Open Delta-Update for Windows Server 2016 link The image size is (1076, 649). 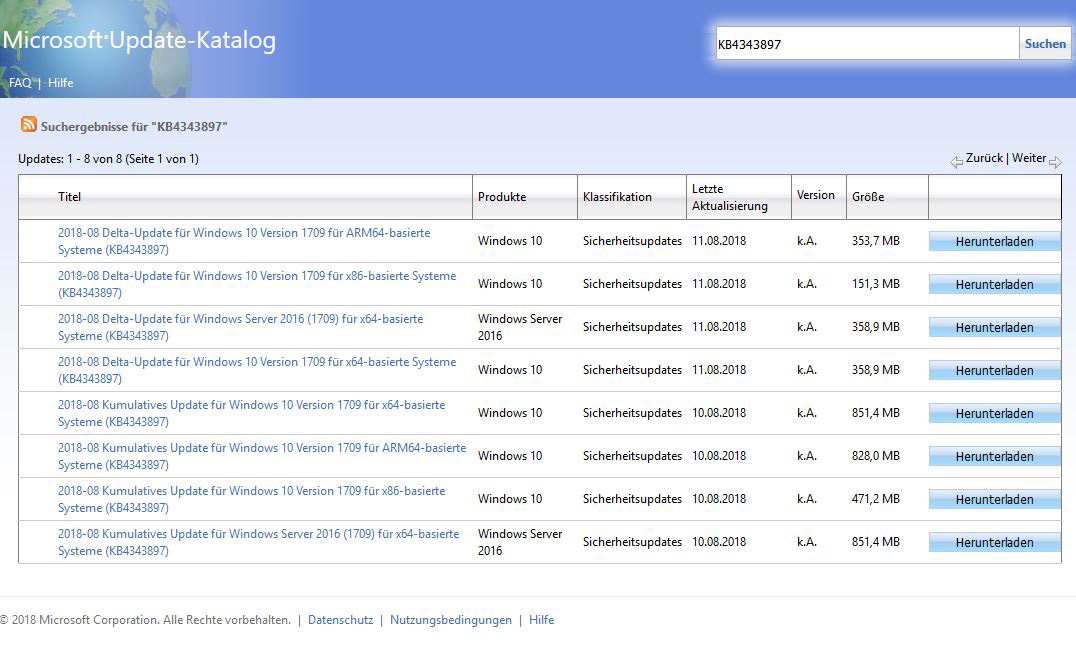[x=240, y=319]
